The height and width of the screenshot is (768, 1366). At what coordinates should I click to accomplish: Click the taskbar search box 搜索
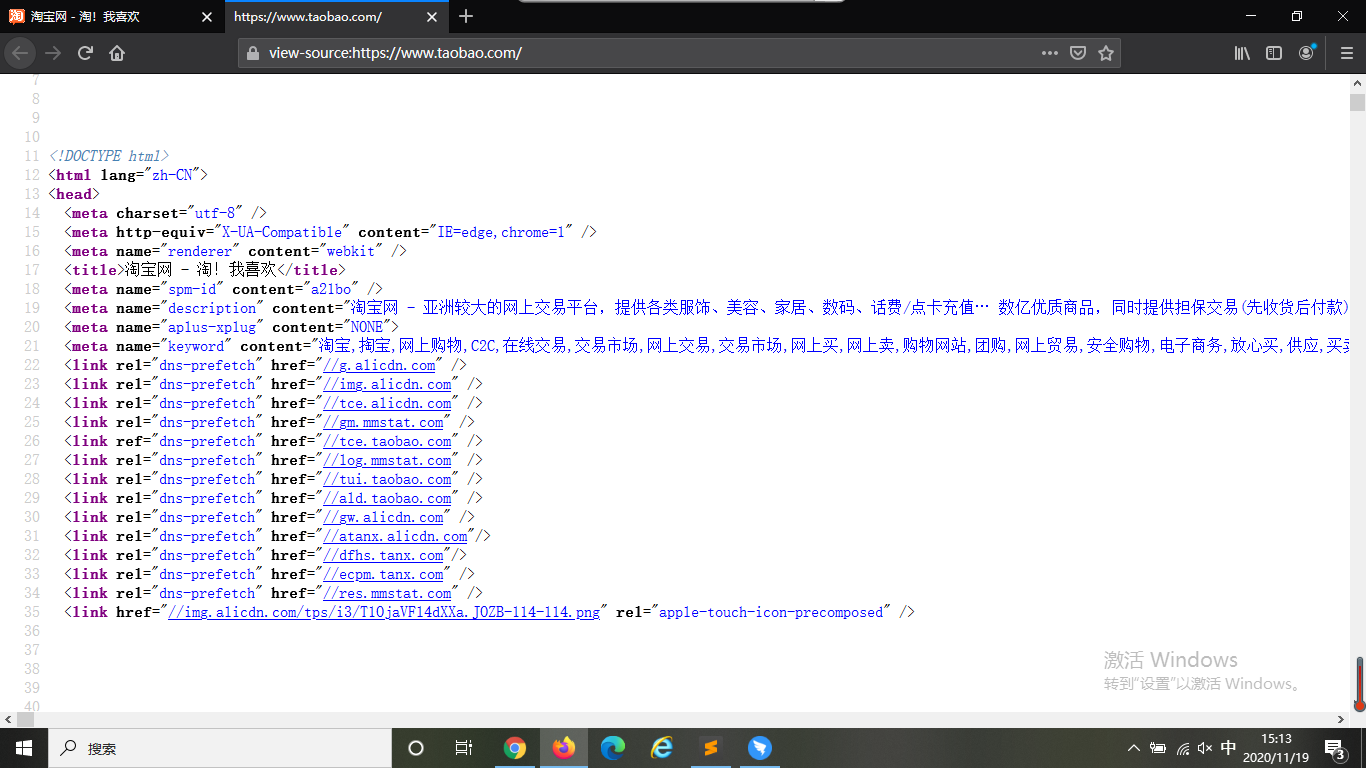[x=220, y=748]
